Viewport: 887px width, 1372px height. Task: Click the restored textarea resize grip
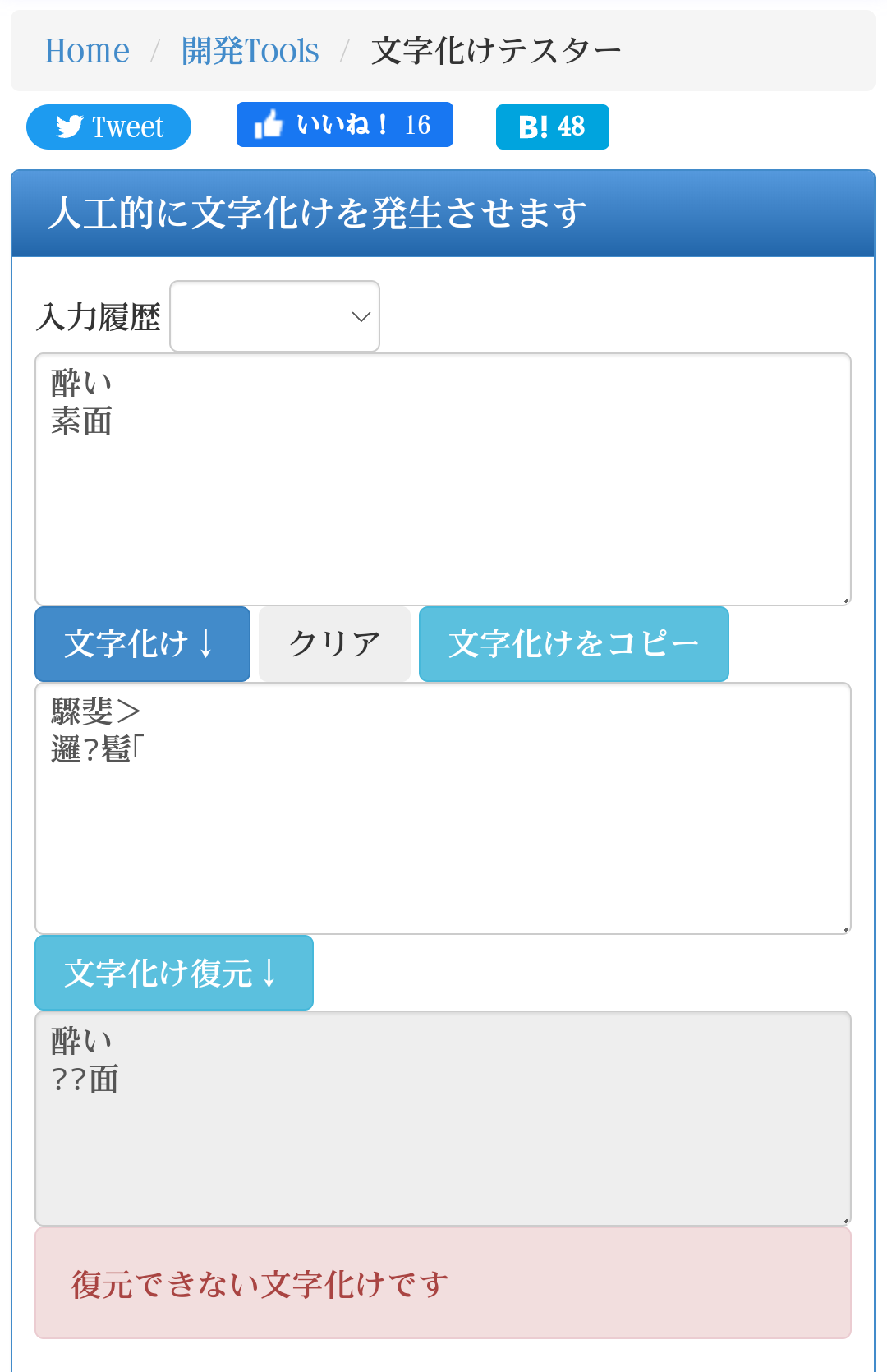point(845,1221)
